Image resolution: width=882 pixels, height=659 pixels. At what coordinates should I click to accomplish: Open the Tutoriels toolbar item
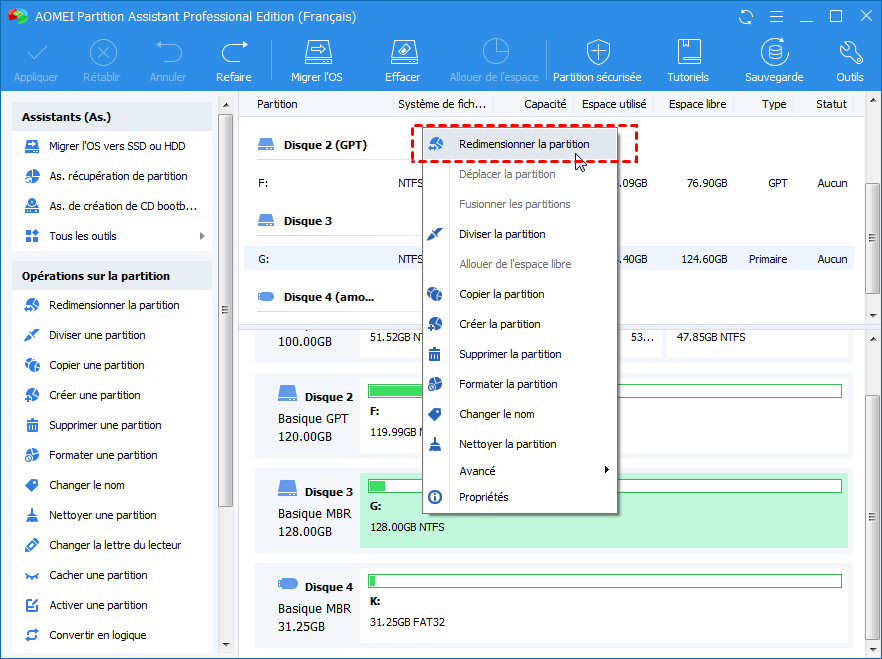688,61
